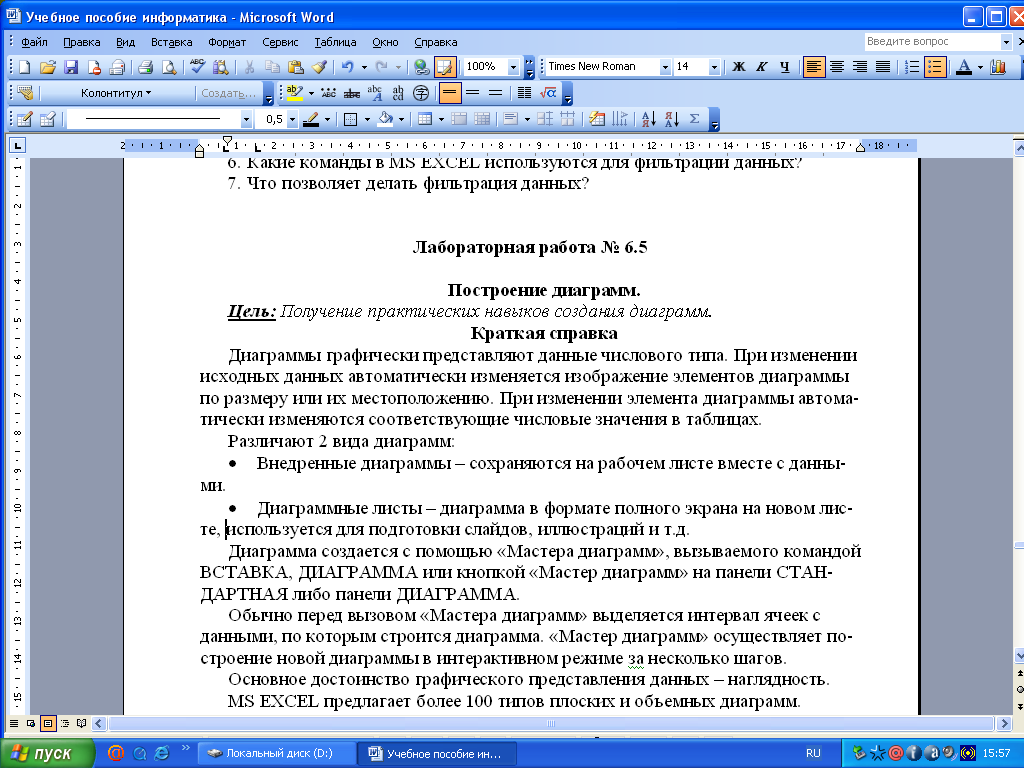1024x768 pixels.
Task: Click the enclosed character 字 icon
Action: pyautogui.click(x=421, y=93)
